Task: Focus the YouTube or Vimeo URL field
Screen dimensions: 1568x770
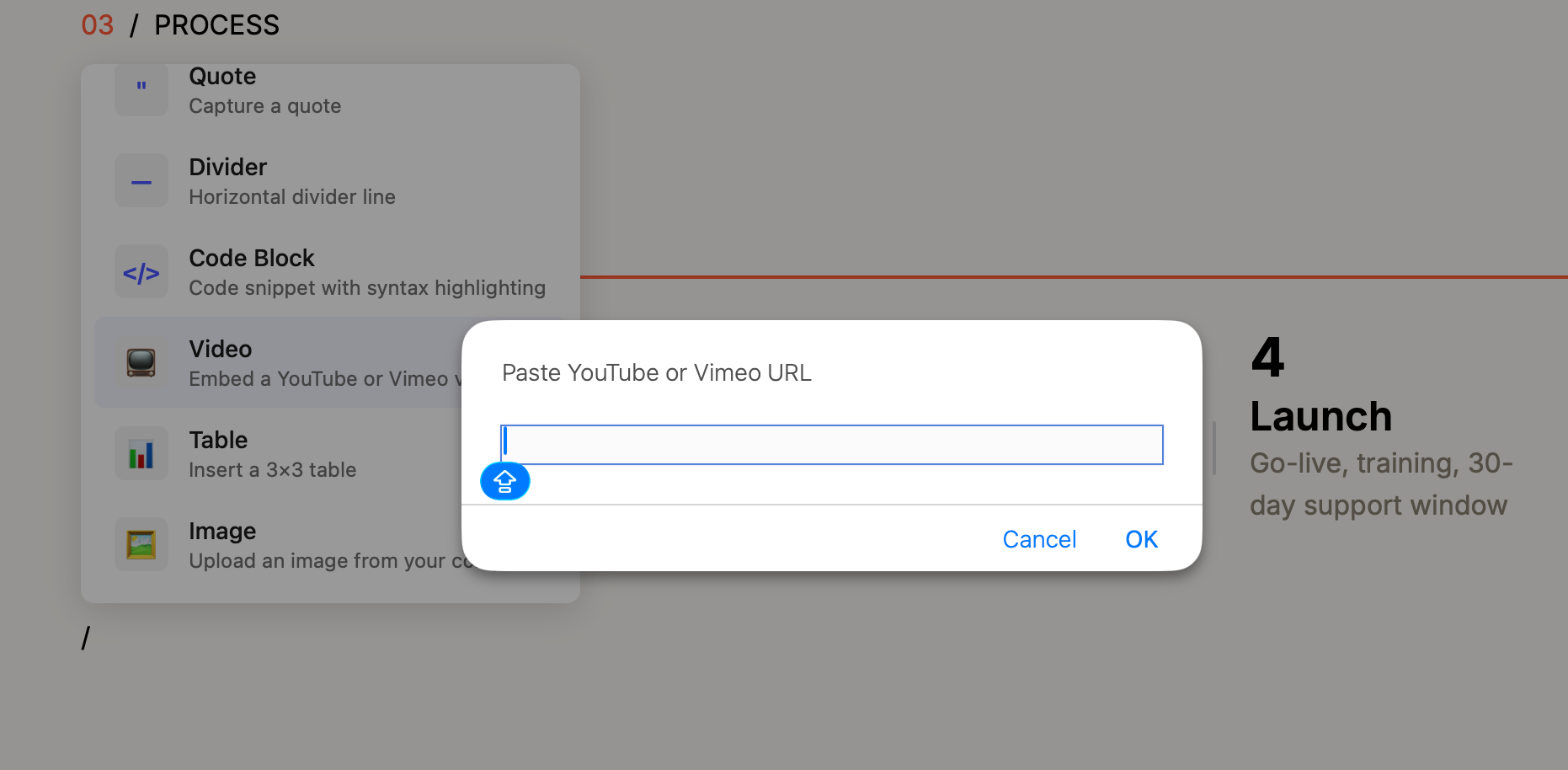Action: tap(832, 445)
